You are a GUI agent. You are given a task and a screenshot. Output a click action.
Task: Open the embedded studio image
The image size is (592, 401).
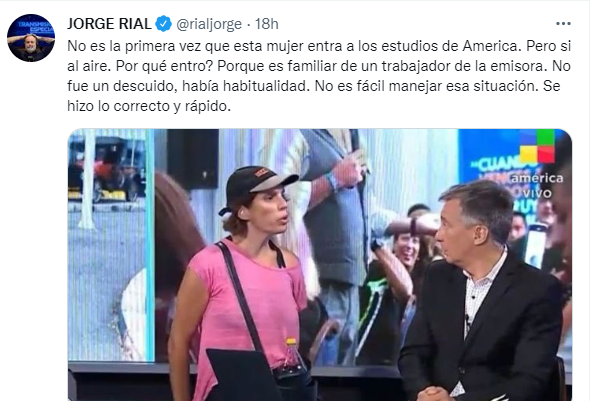pos(320,265)
